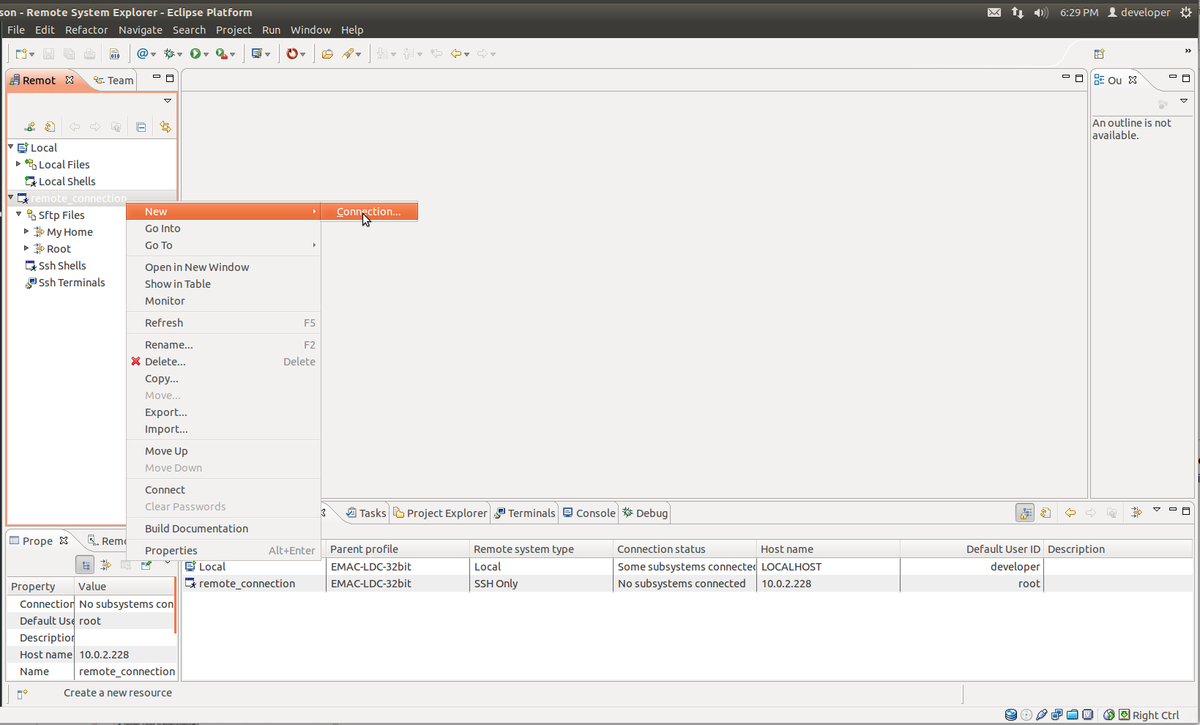
Task: Click Delete... in the context menu
Action: (x=165, y=362)
